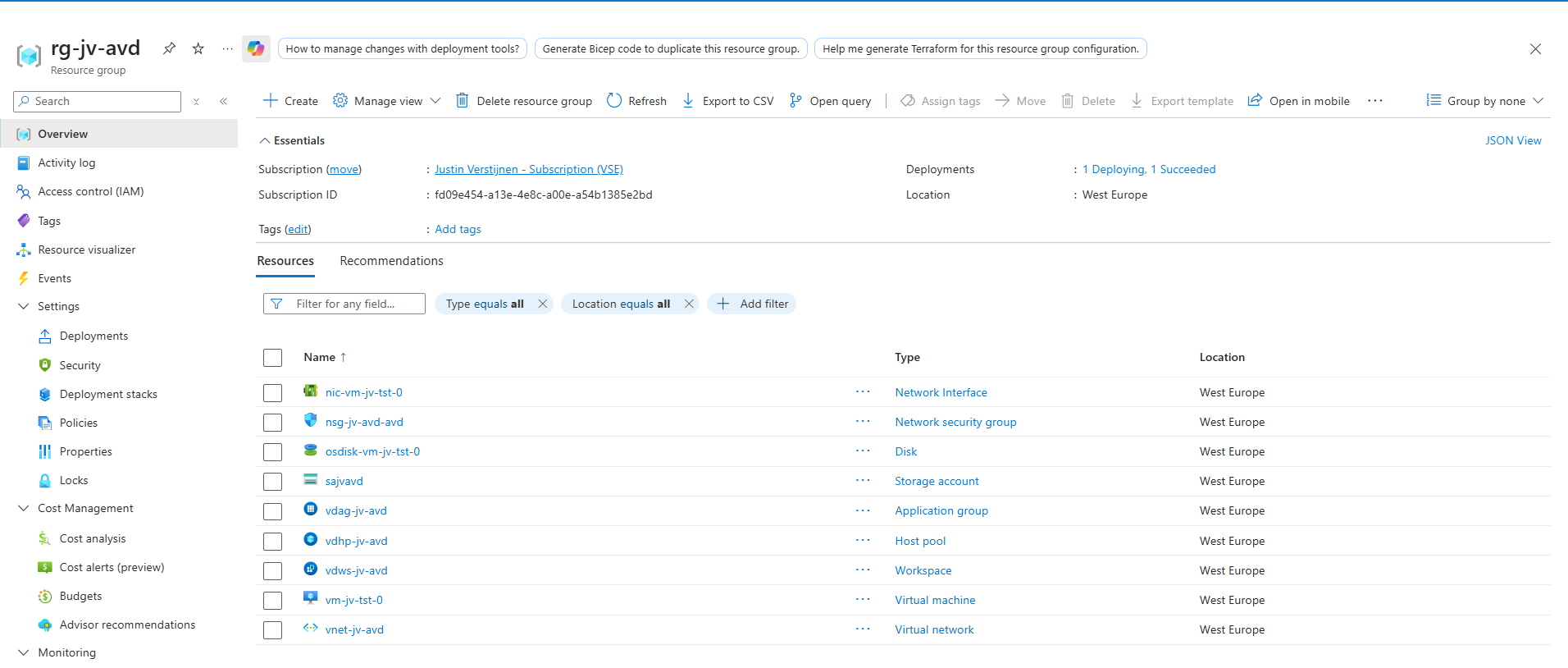
Task: Click the Add tags link
Action: [x=458, y=229]
